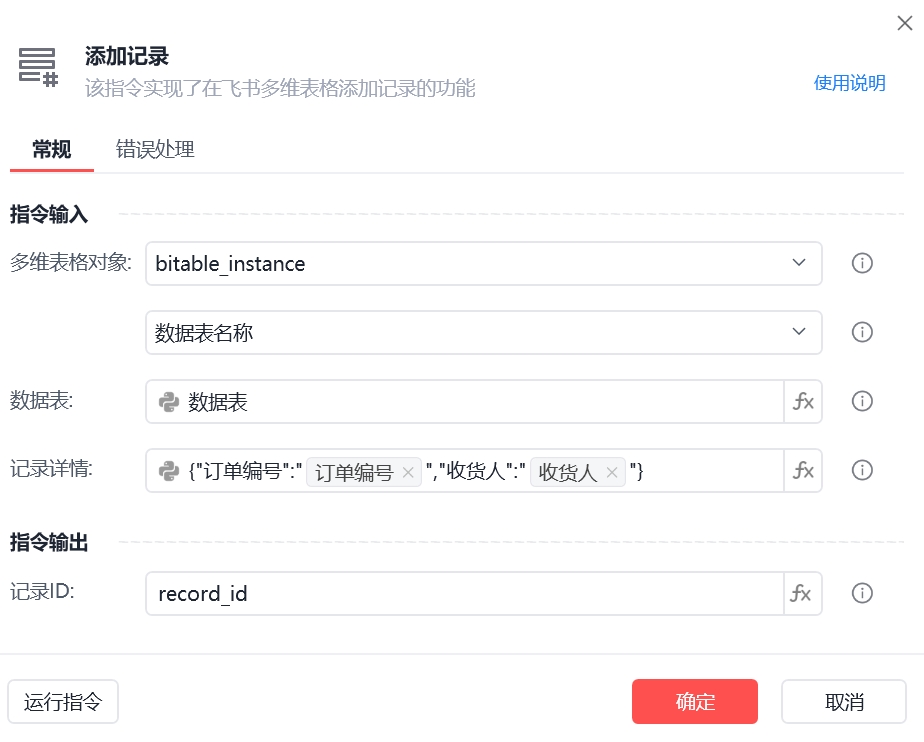The height and width of the screenshot is (742, 924).
Task: Switch to the 错误处理 tab
Action: tap(155, 150)
